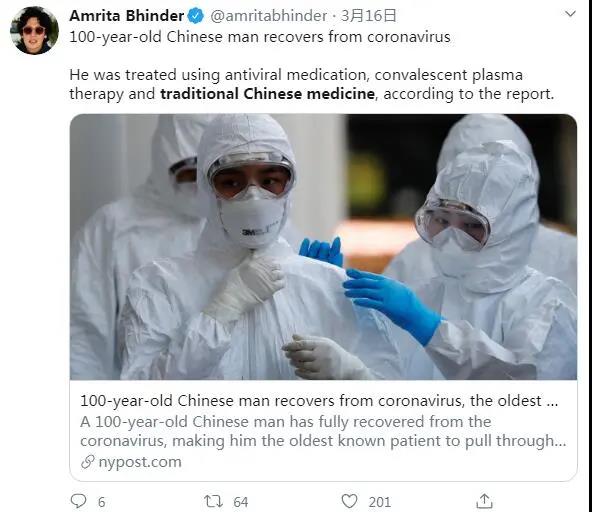Viewport: 592px width, 512px height.
Task: Like the tweet with the heart
Action: 349,501
